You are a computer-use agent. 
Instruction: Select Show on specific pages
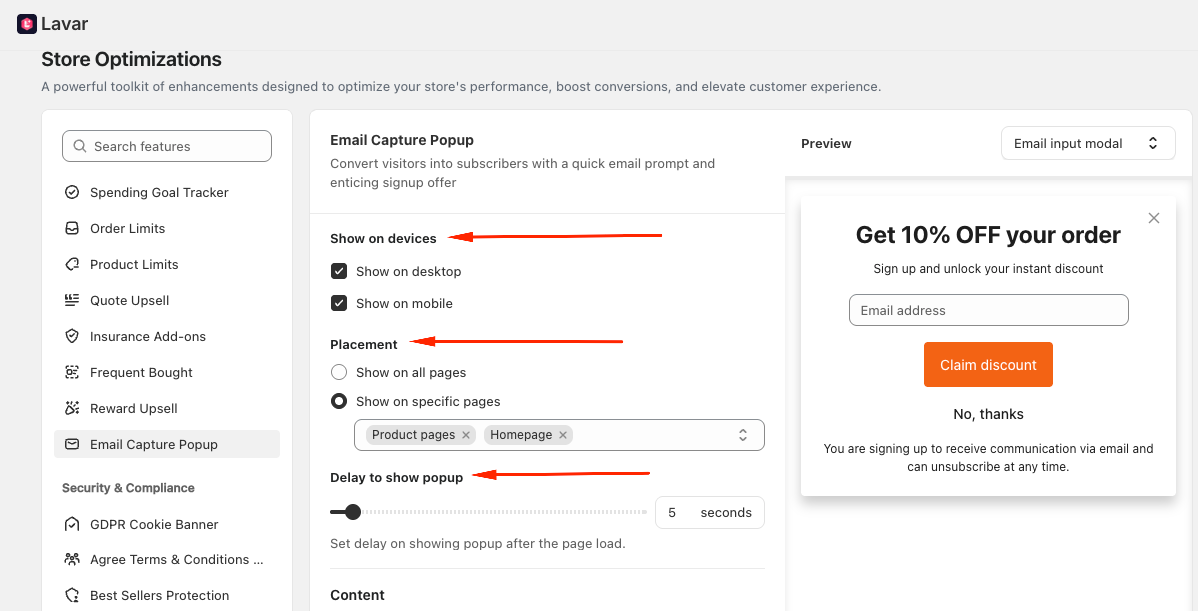(338, 401)
